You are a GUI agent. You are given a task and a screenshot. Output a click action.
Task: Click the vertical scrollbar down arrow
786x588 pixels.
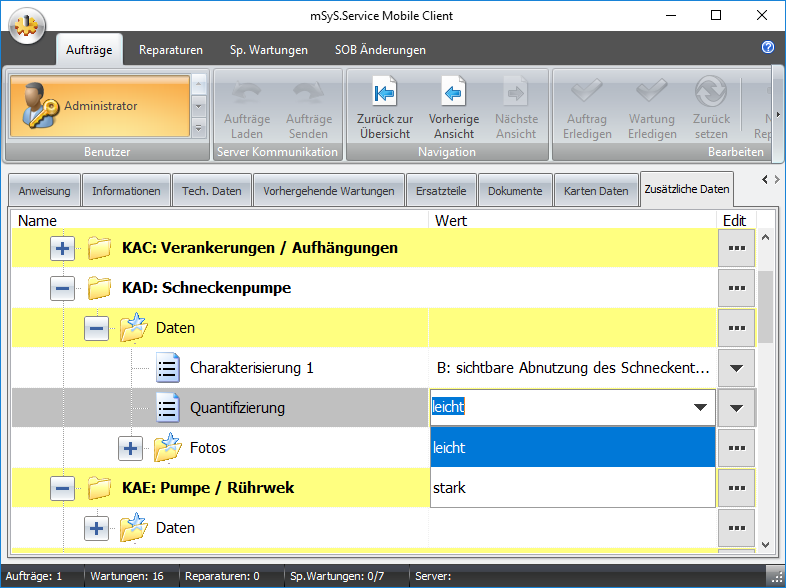coord(765,545)
